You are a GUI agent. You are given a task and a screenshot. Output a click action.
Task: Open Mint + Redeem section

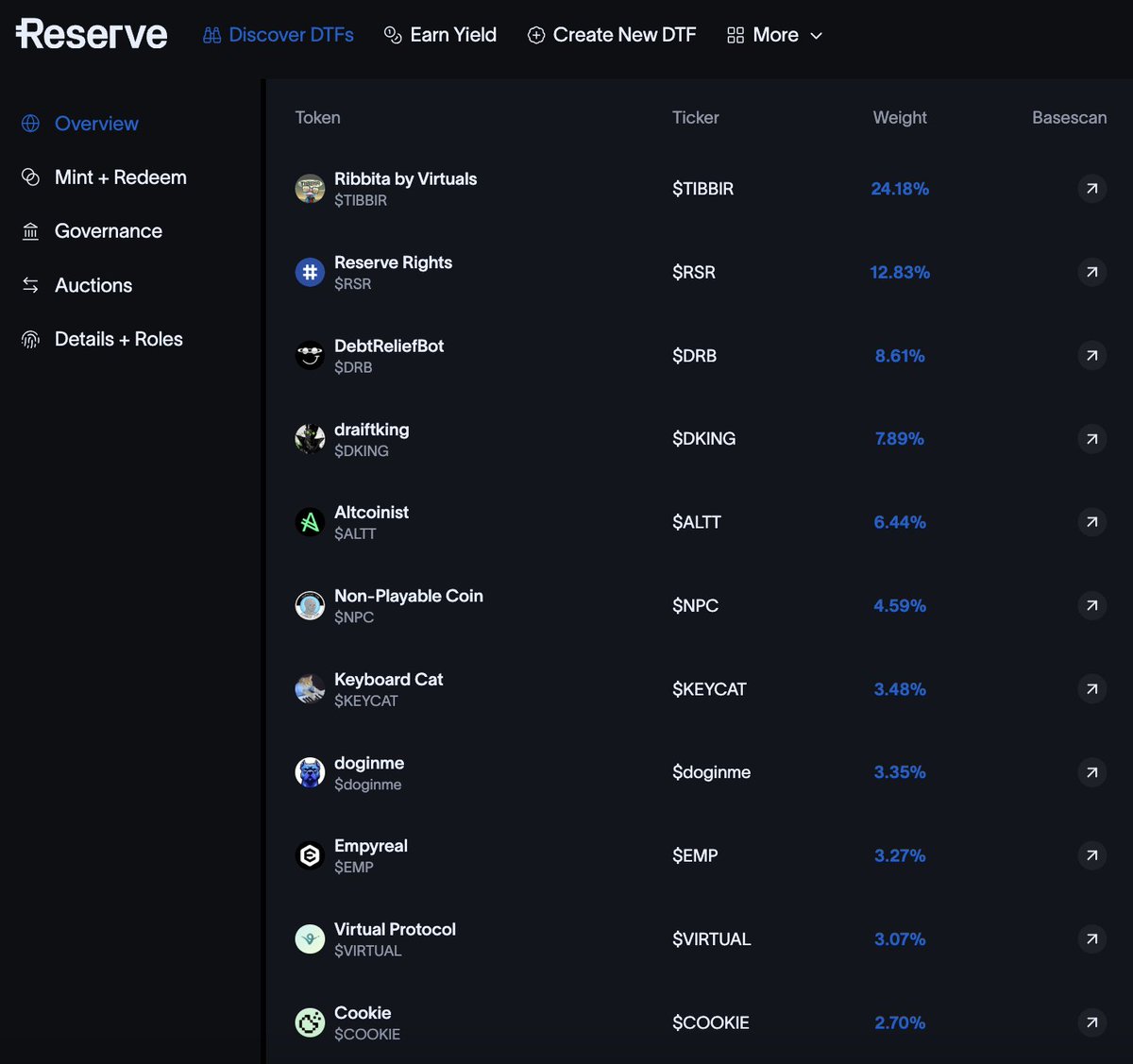point(104,177)
